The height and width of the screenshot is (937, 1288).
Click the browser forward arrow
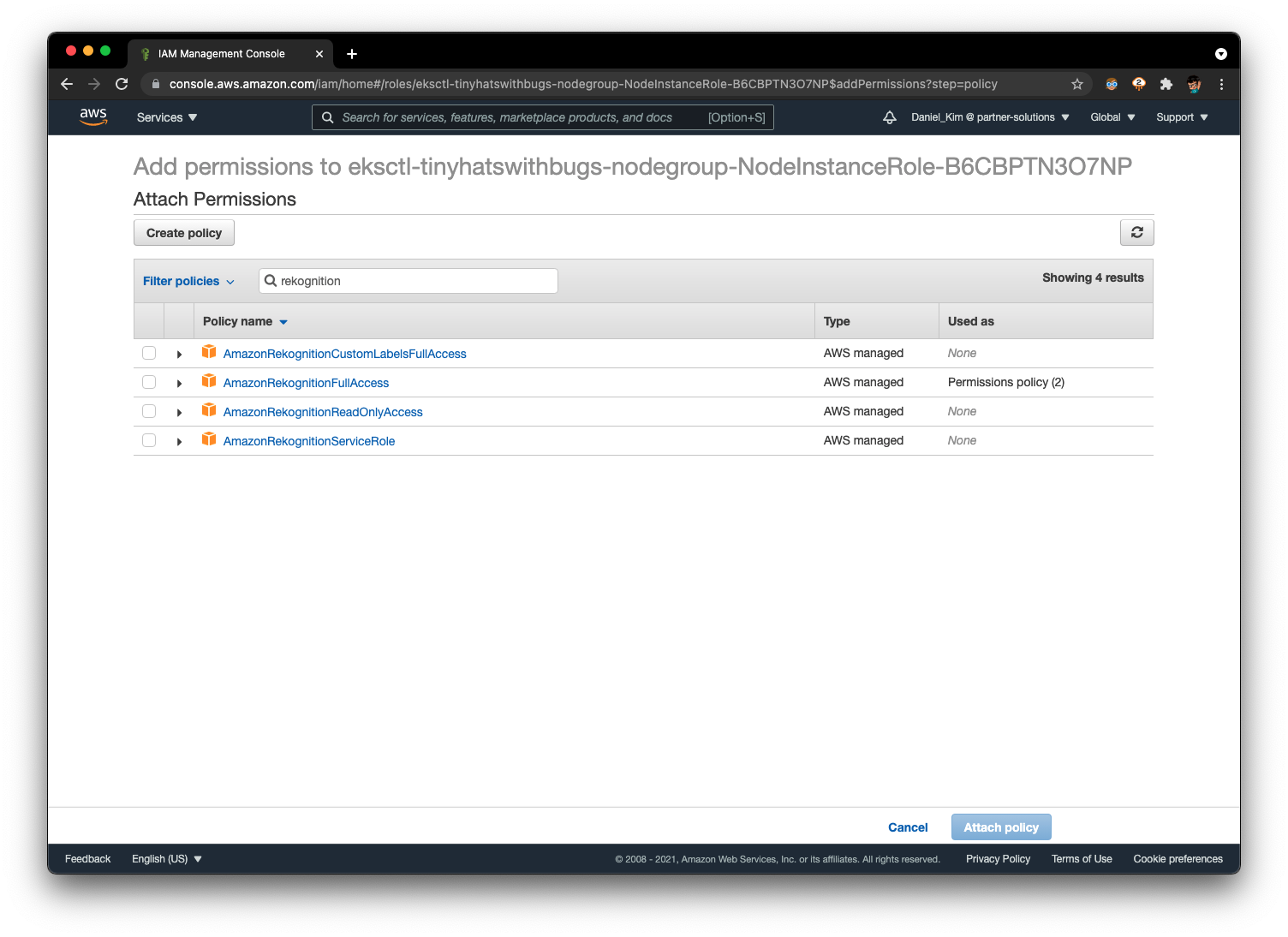tap(94, 84)
